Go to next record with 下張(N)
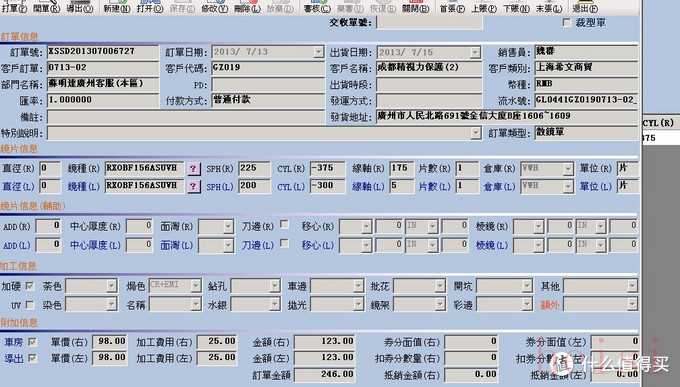This screenshot has width=680, height=387. [x=516, y=7]
